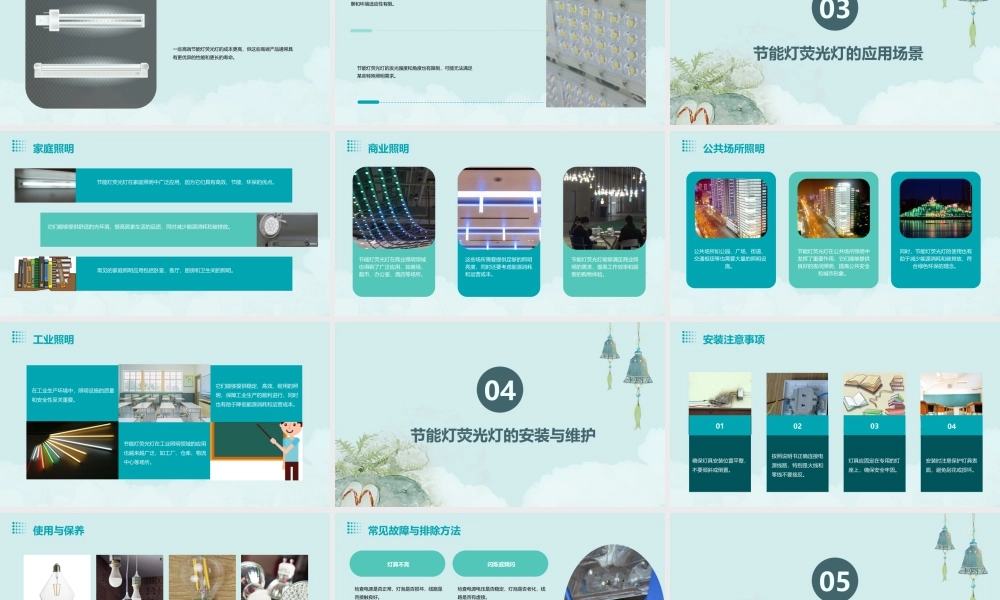Select the 安装注意事项 slide
The height and width of the screenshot is (600, 1000).
pyautogui.click(x=835, y=414)
